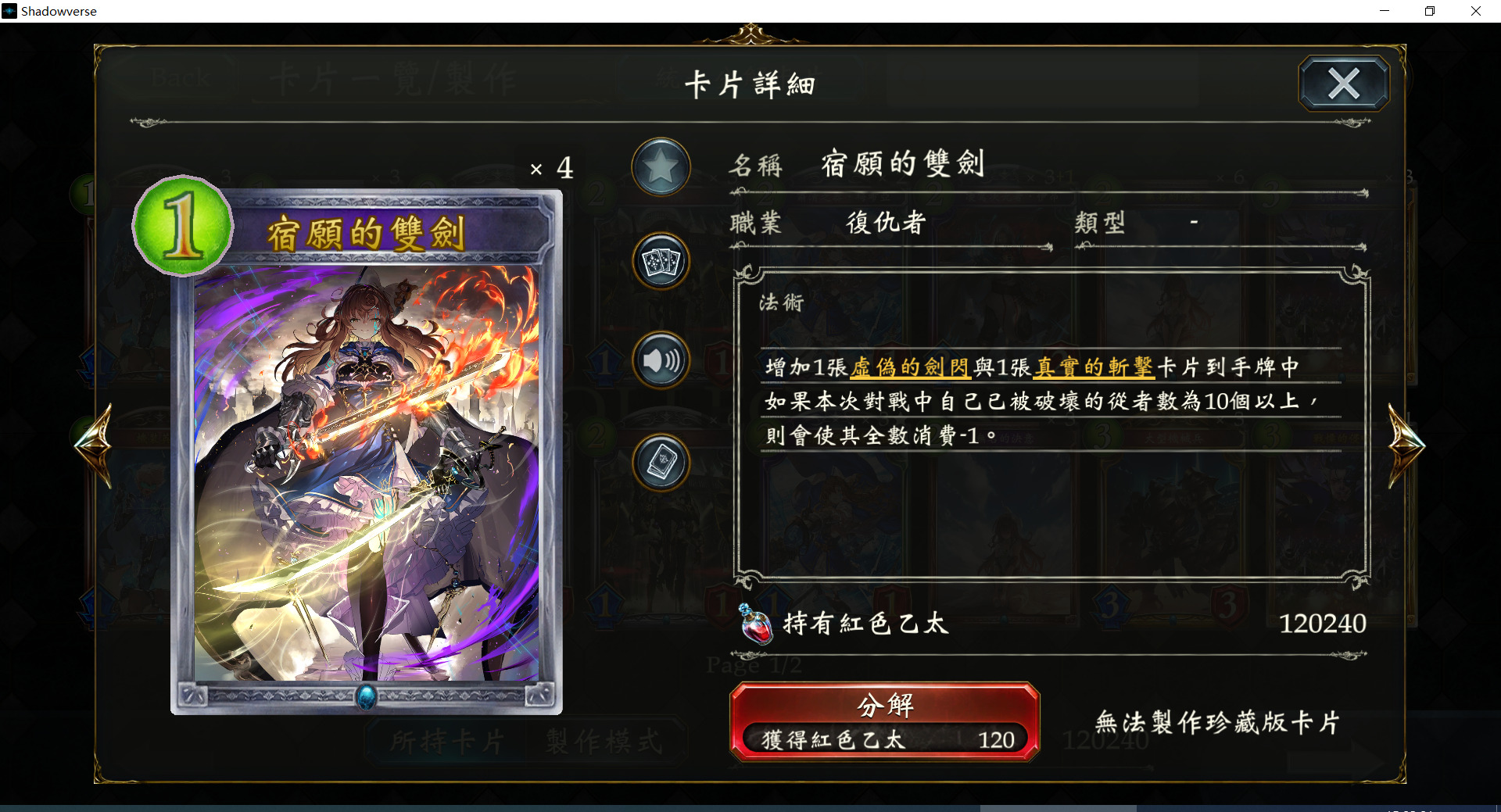The width and height of the screenshot is (1501, 812).
Task: Play card voice with speaker icon
Action: pos(661,360)
